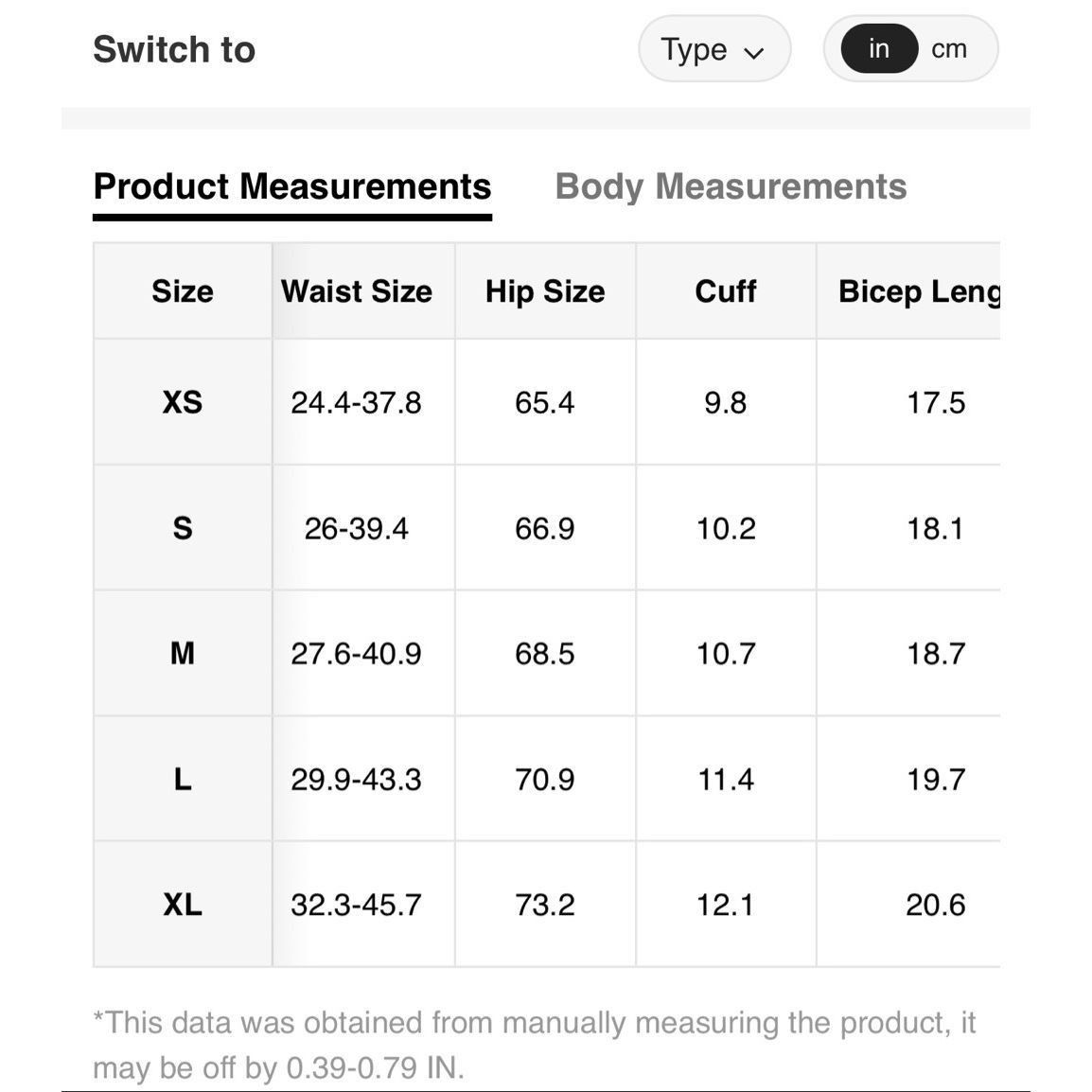Select the in unit option

[879, 49]
